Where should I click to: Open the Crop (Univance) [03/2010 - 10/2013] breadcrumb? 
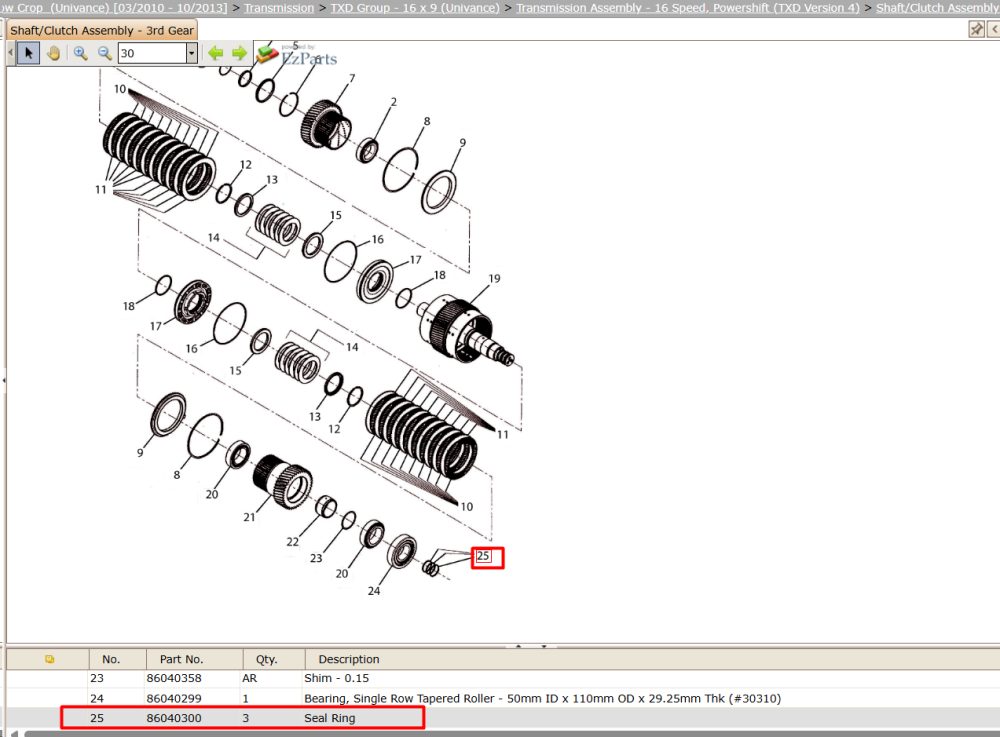[x=114, y=8]
